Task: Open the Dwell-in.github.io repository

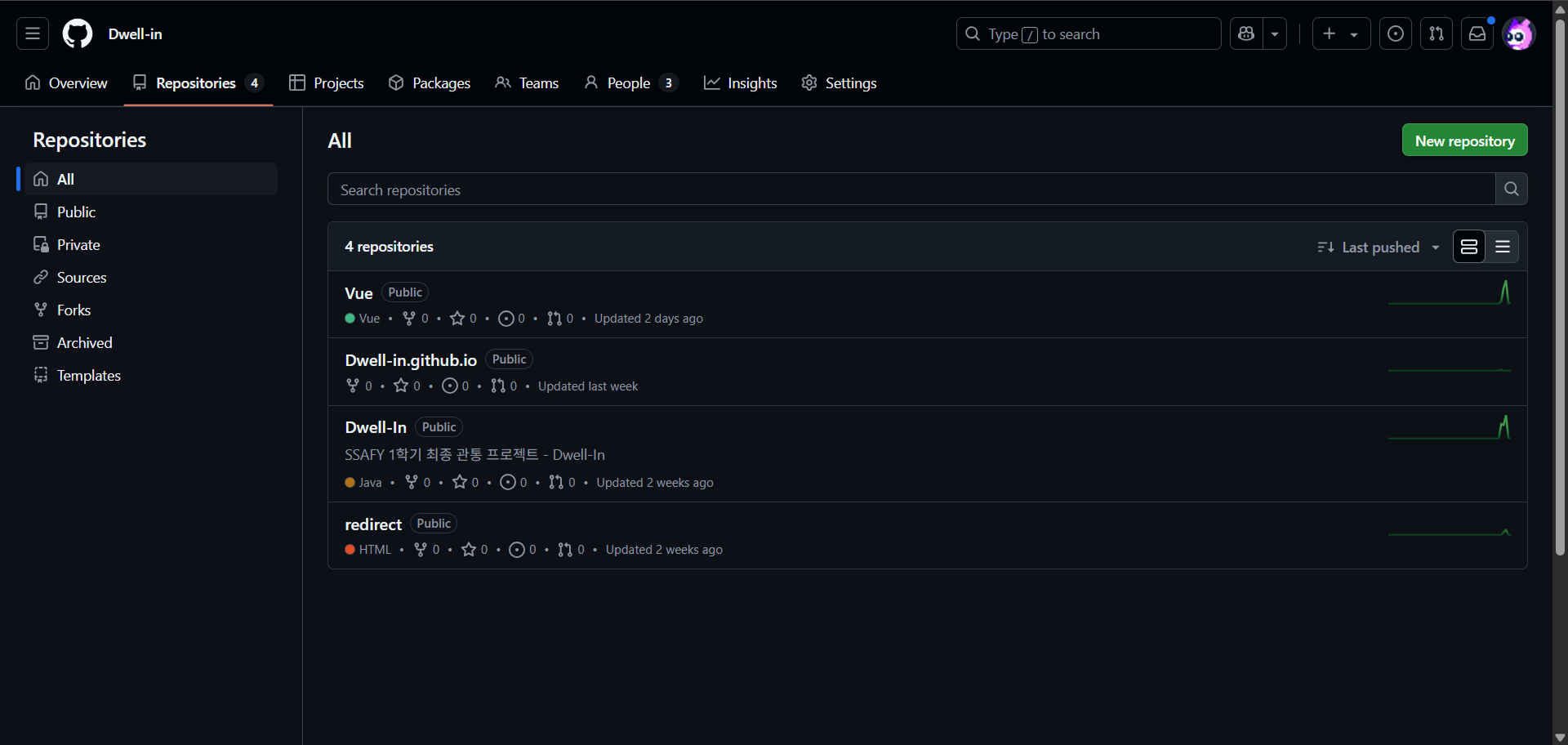Action: 411,359
